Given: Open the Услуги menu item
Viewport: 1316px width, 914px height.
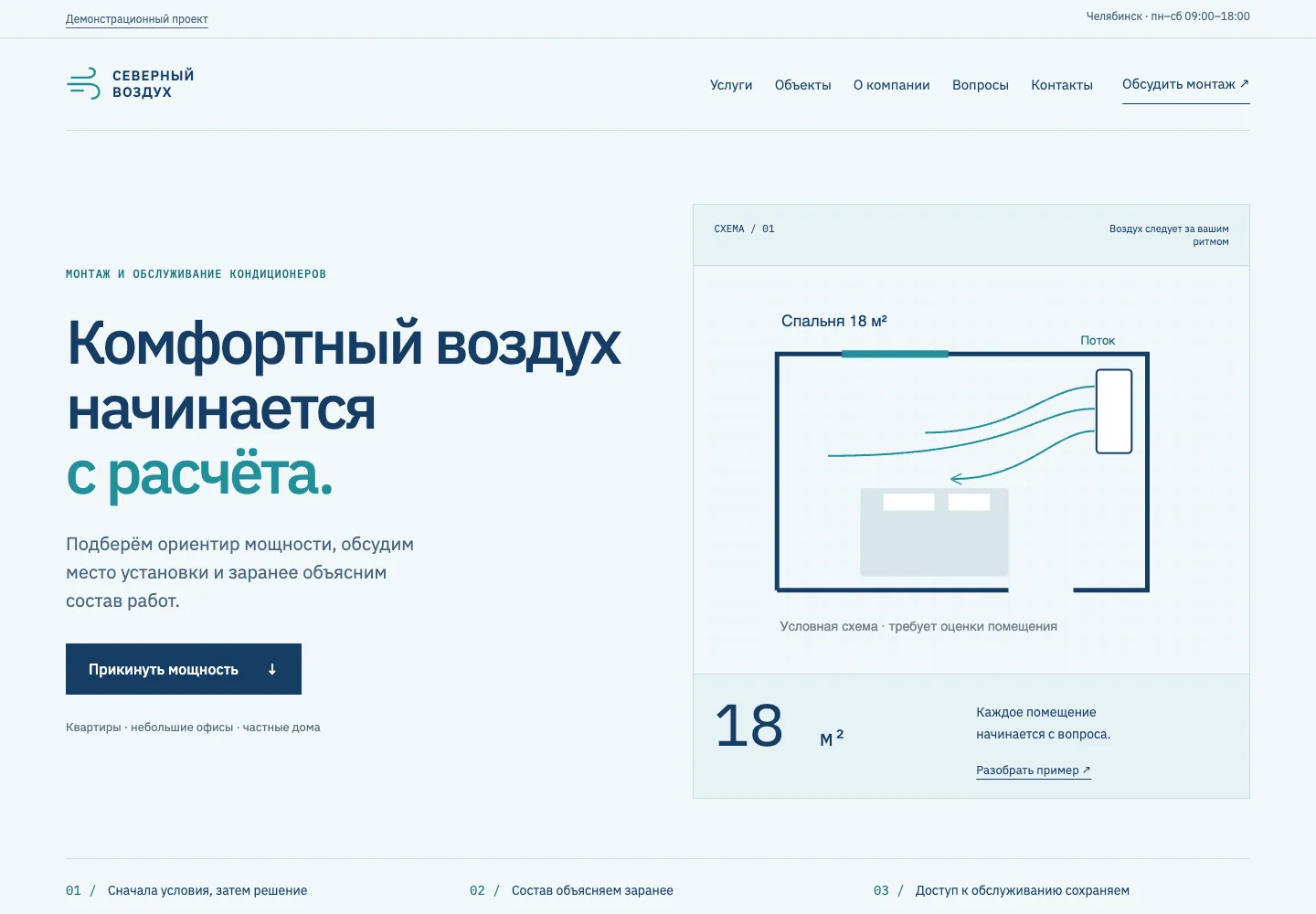Looking at the screenshot, I should pyautogui.click(x=731, y=85).
